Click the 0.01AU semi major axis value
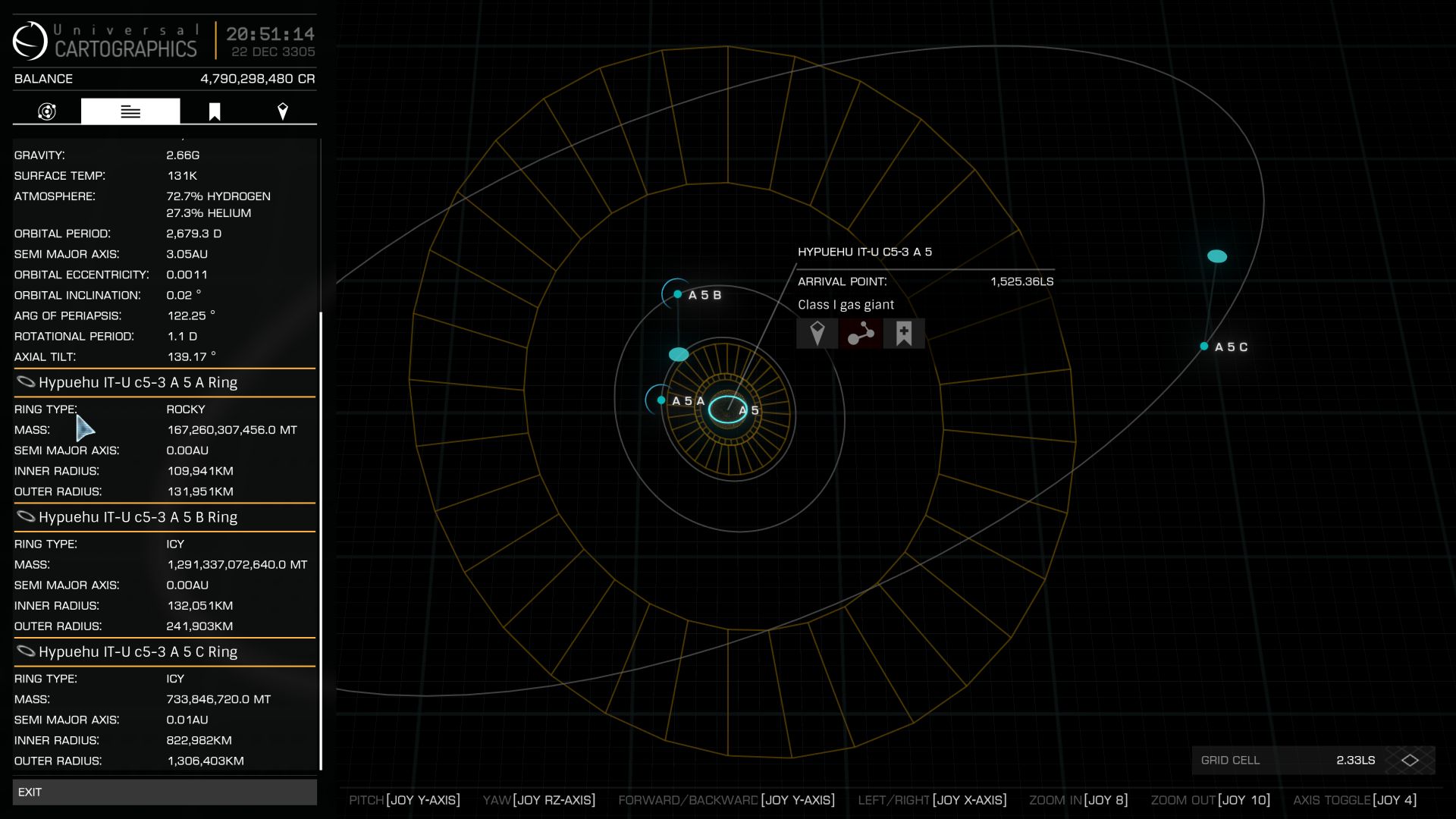The width and height of the screenshot is (1456, 819). pos(187,720)
